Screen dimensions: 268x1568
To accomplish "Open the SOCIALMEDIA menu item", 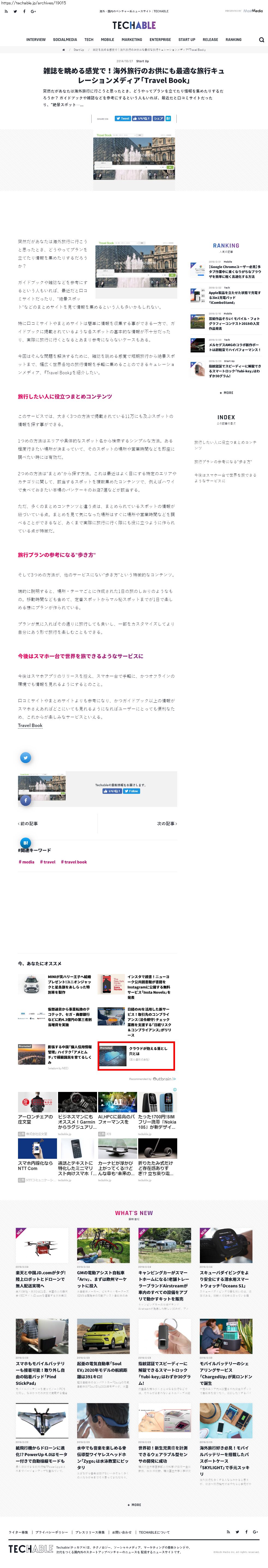I will coord(65,40).
